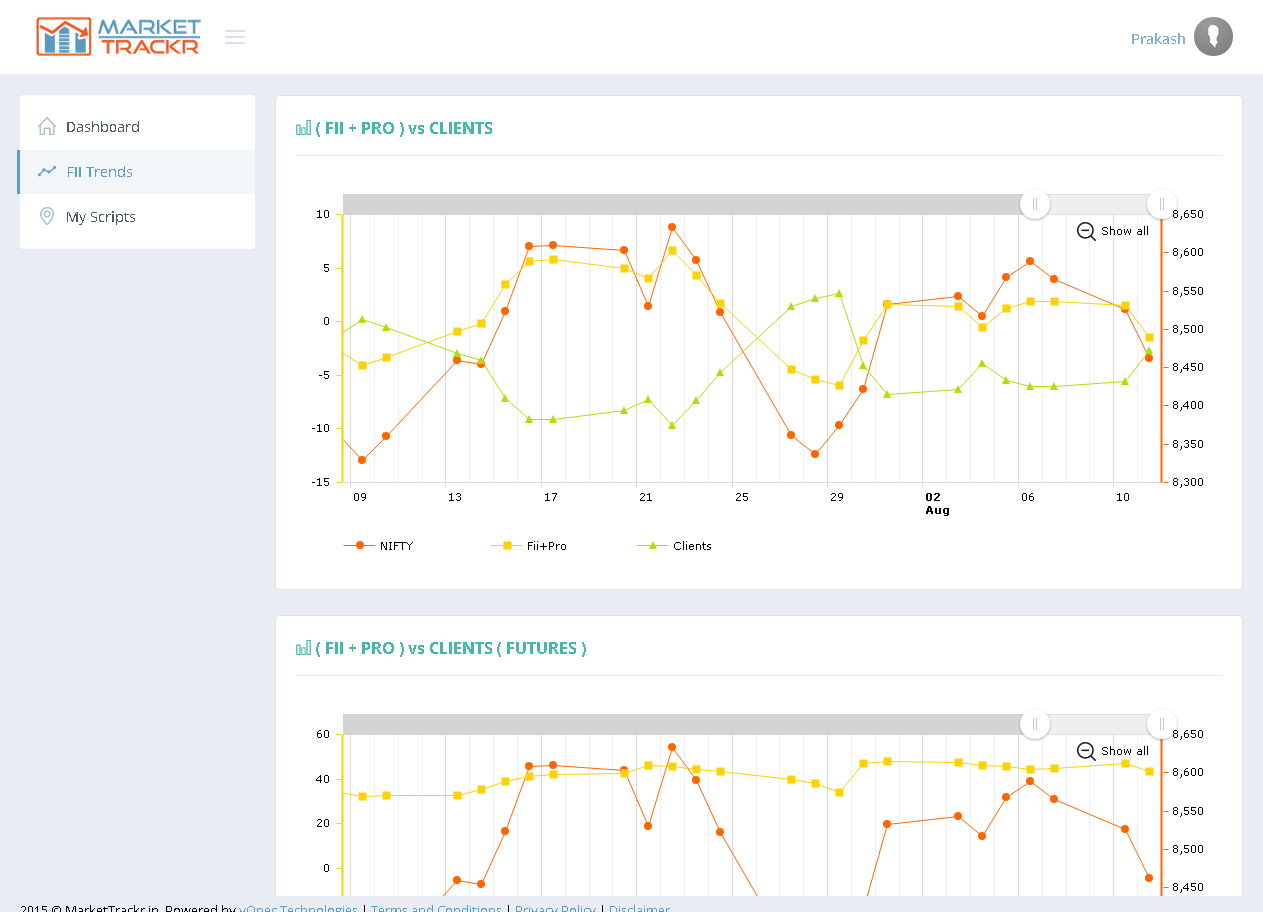
Task: Click the NIFTY peak data point on the 22nd
Action: tap(672, 227)
